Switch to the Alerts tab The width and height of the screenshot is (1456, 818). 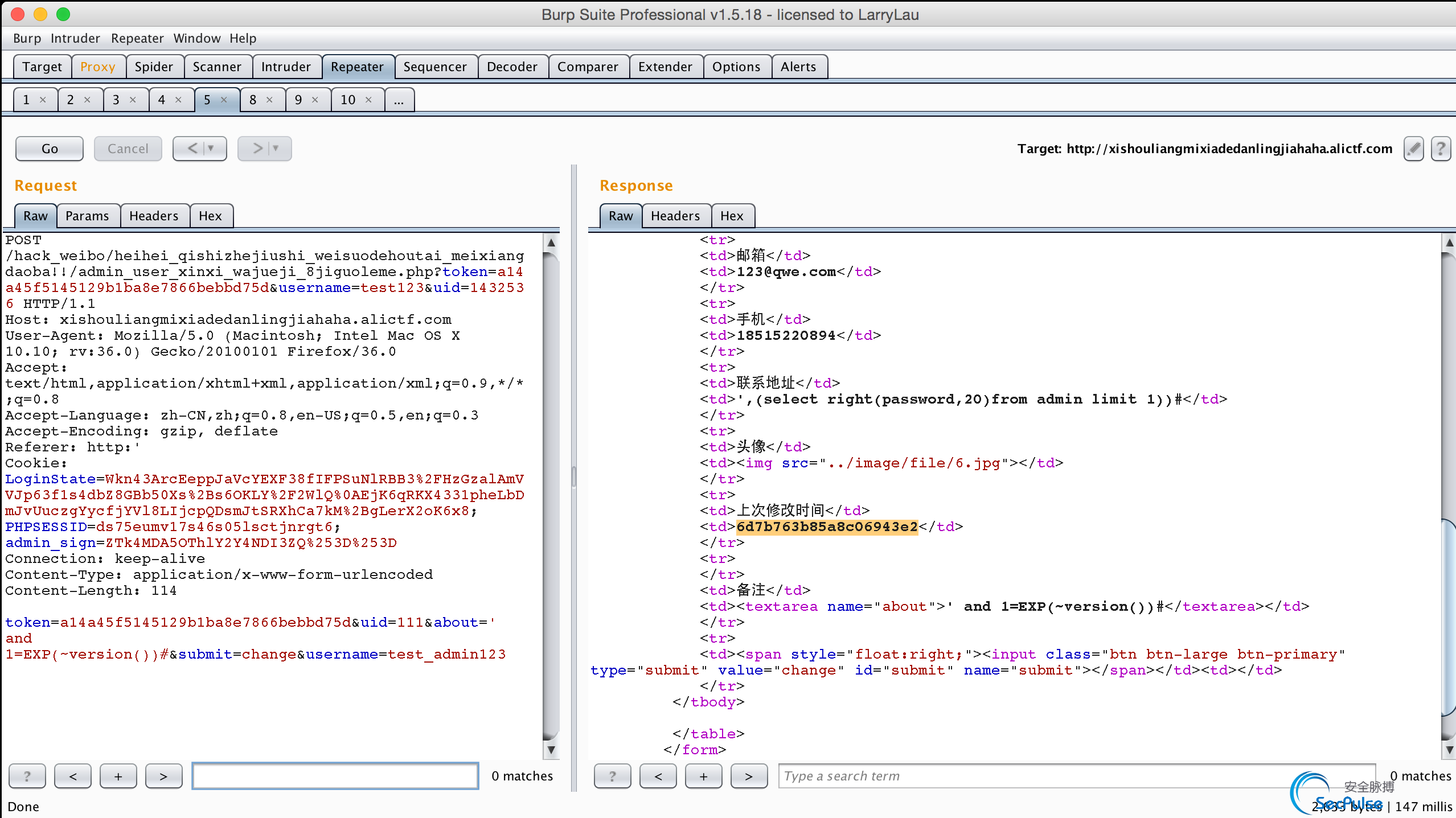798,67
